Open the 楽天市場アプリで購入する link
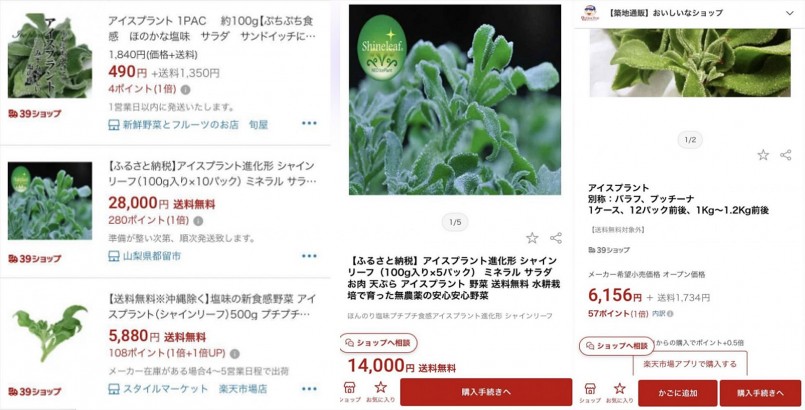 pyautogui.click(x=690, y=364)
